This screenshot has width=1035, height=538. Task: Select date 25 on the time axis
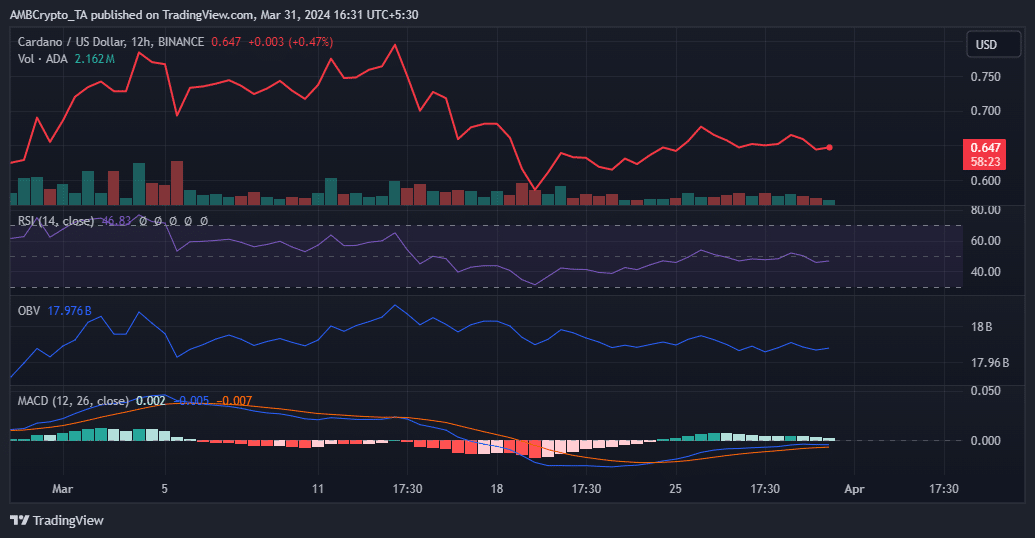(x=676, y=489)
